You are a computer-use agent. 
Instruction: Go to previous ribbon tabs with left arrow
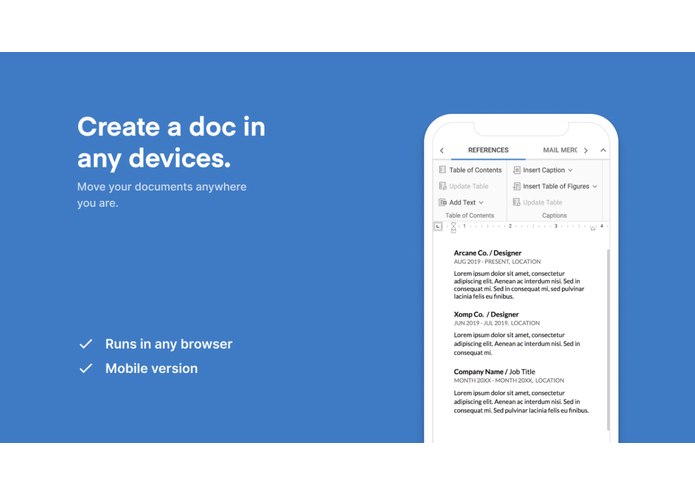(441, 151)
